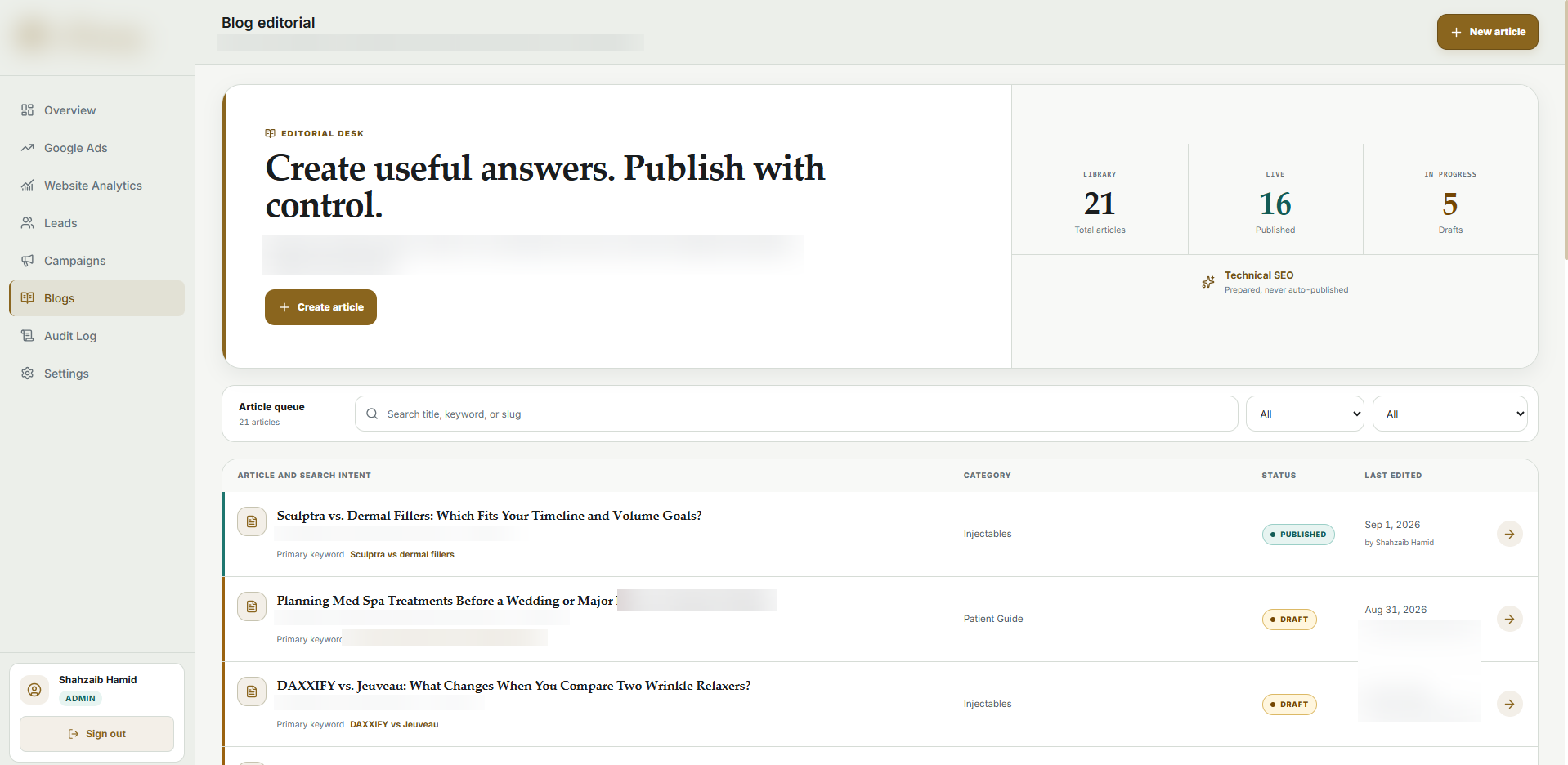Viewport: 1568px width, 765px height.
Task: Click the Google Ads trend icon
Action: 28,148
